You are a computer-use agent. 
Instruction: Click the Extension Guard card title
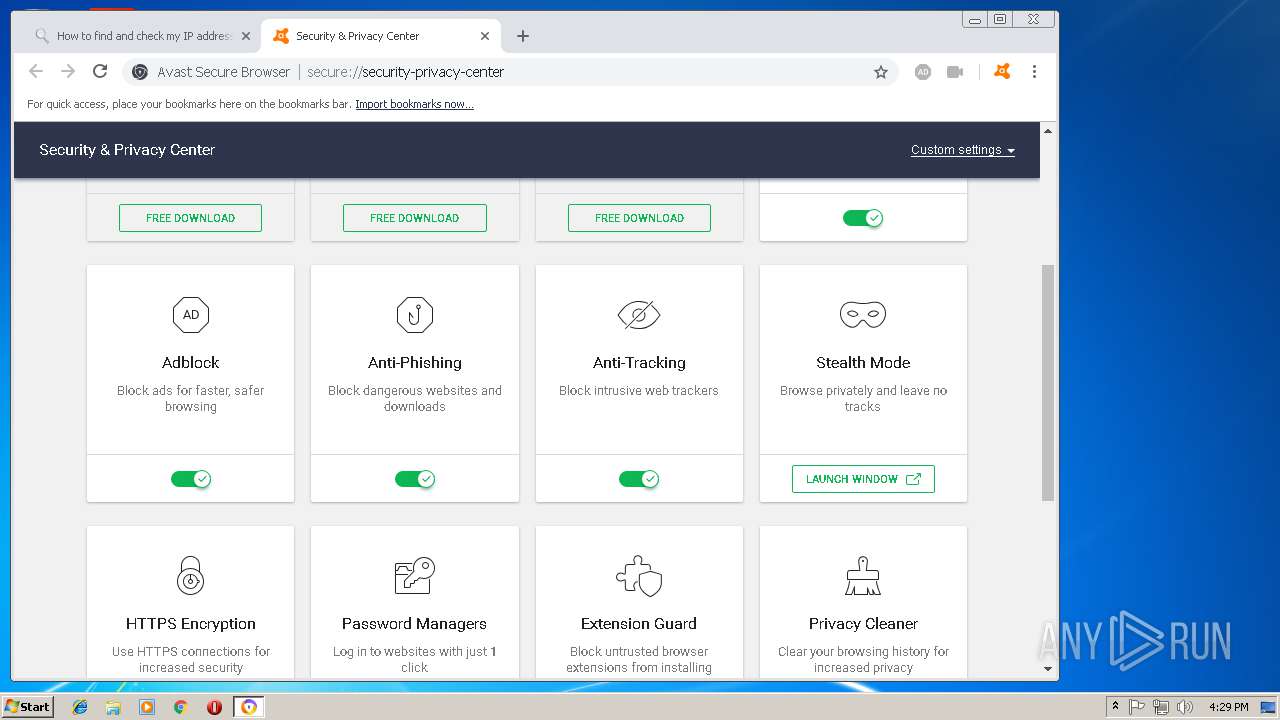coord(639,624)
